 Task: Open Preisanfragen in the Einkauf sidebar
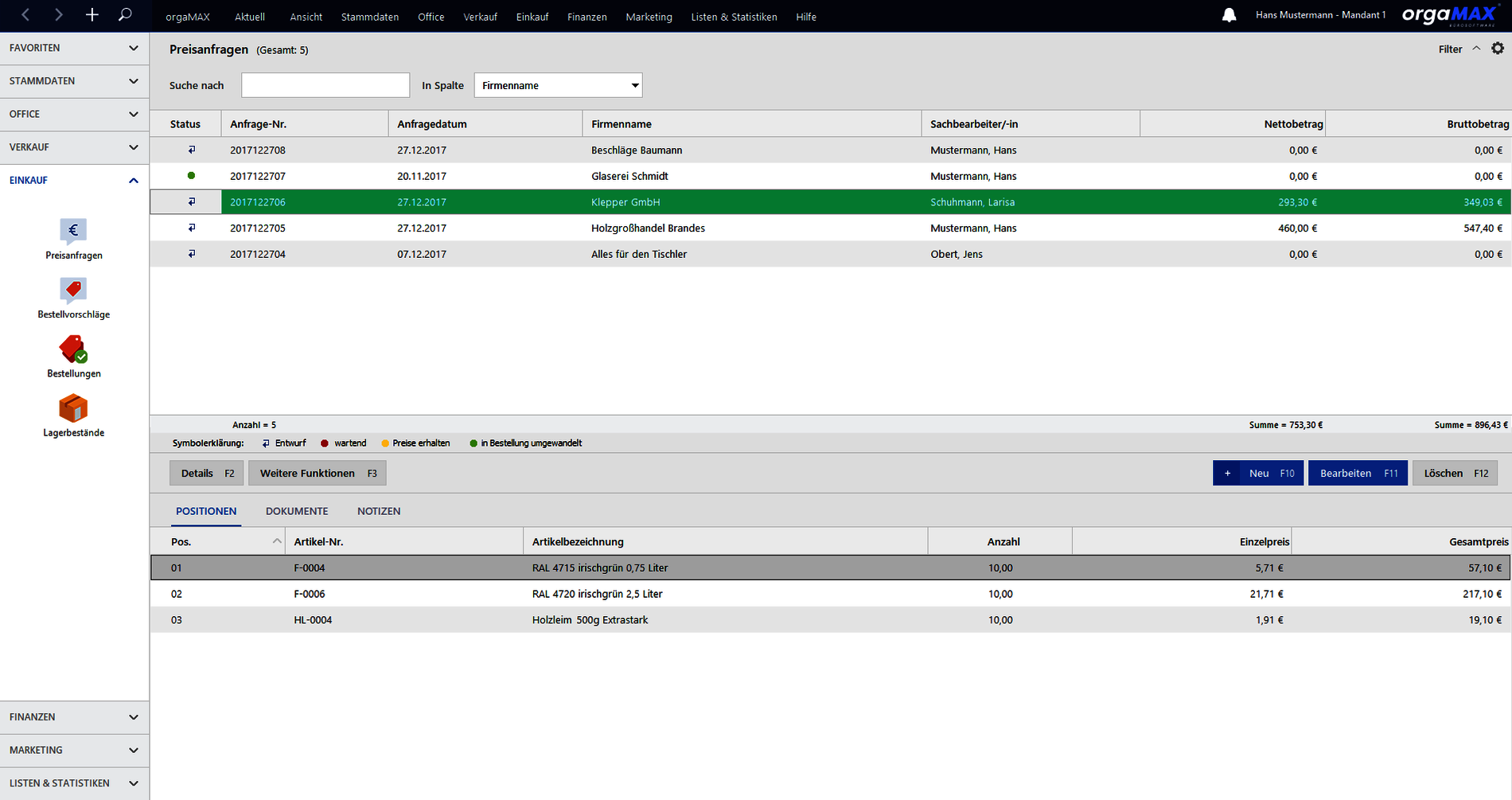74,239
